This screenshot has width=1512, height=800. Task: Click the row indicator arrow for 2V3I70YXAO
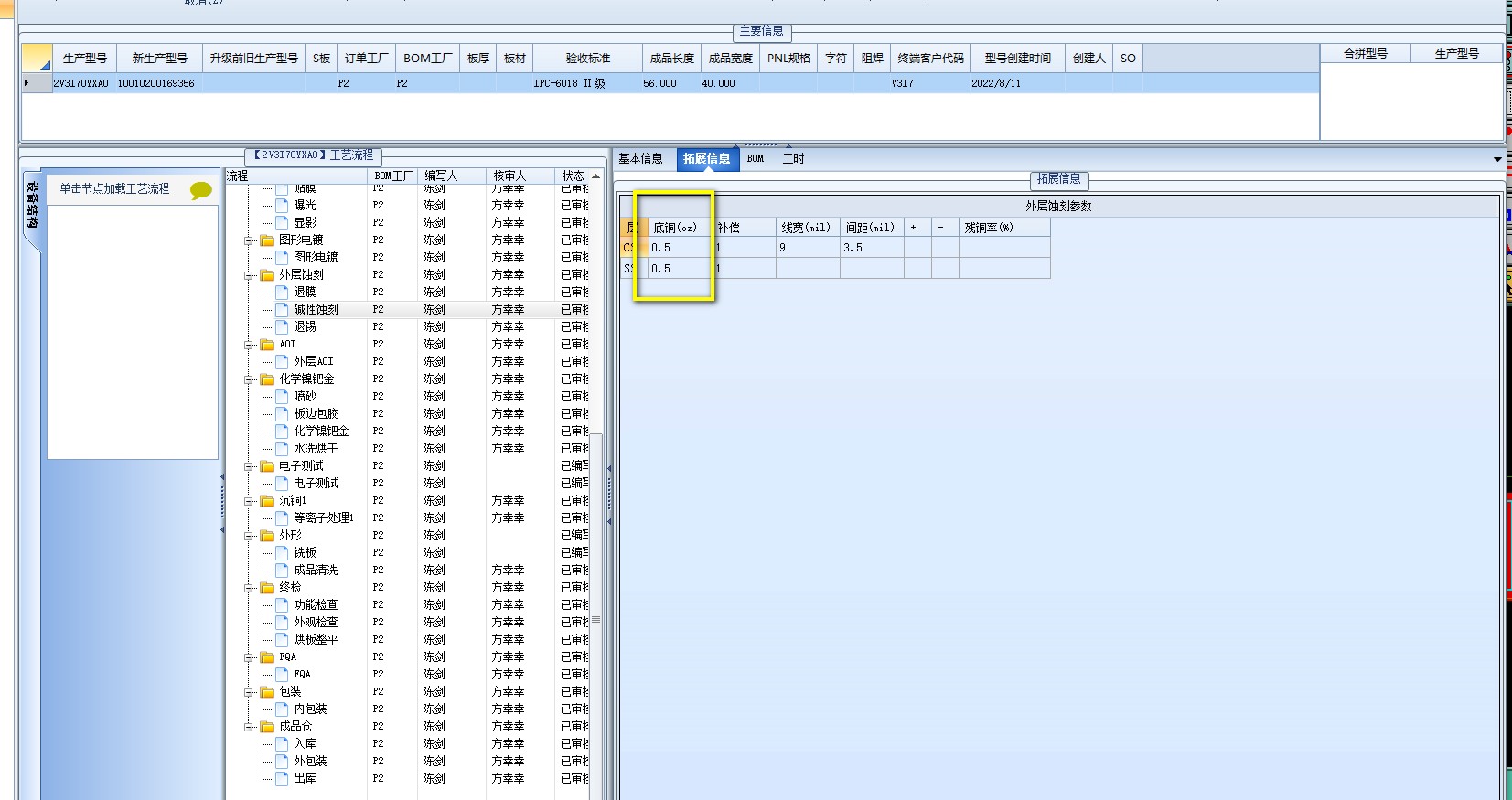[x=27, y=83]
